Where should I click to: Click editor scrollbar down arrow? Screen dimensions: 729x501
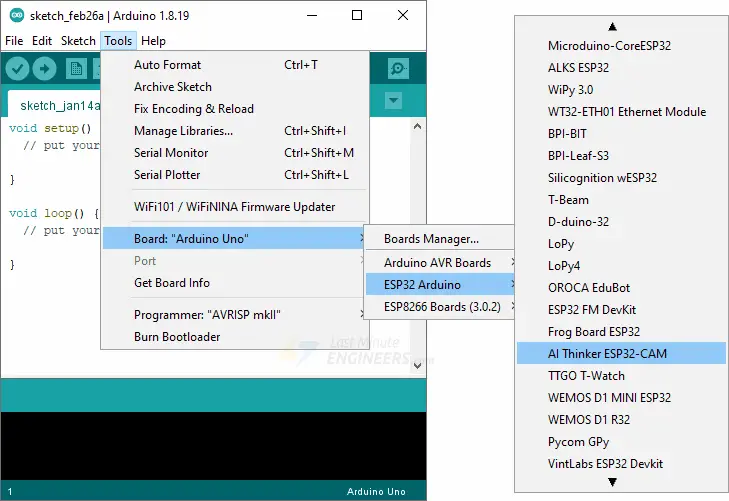[418, 366]
